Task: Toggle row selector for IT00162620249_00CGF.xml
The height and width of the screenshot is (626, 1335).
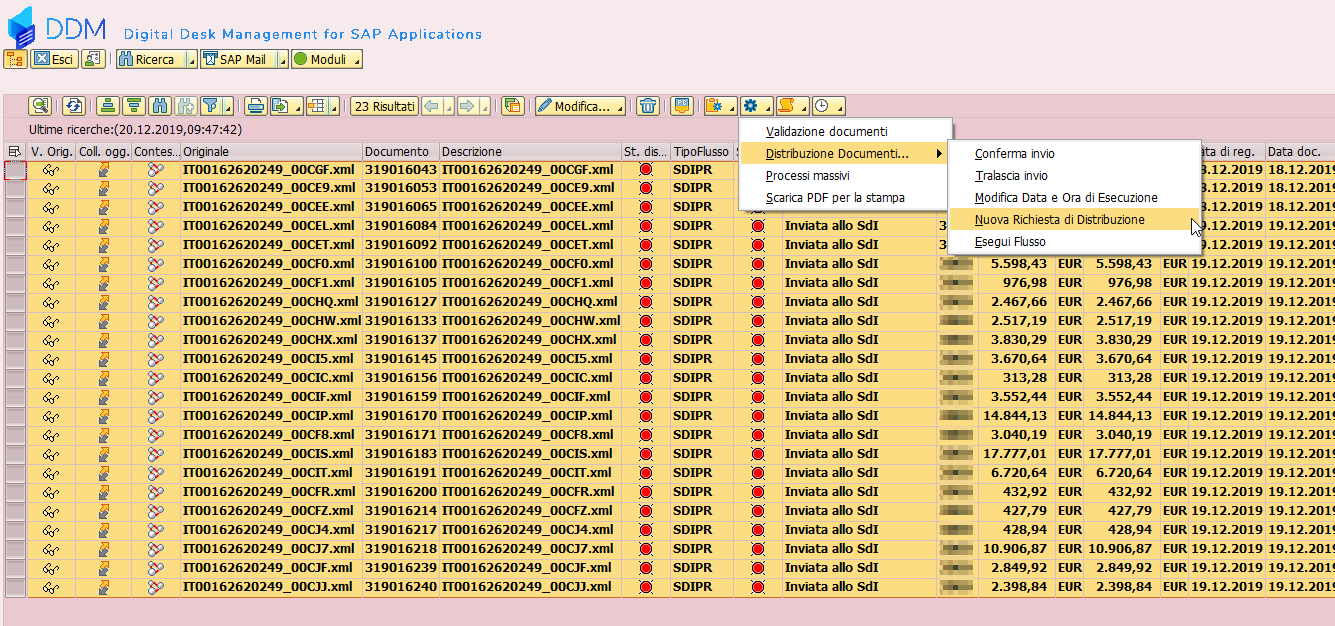Action: tap(15, 169)
